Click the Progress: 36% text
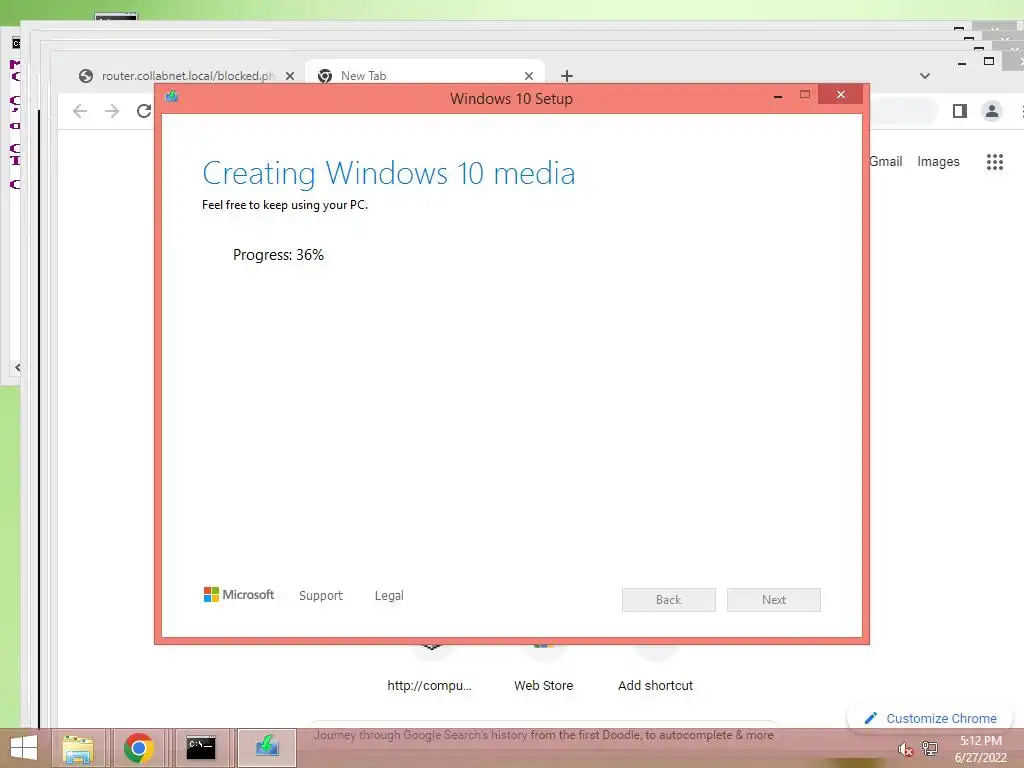The image size is (1024, 768). coord(278,255)
